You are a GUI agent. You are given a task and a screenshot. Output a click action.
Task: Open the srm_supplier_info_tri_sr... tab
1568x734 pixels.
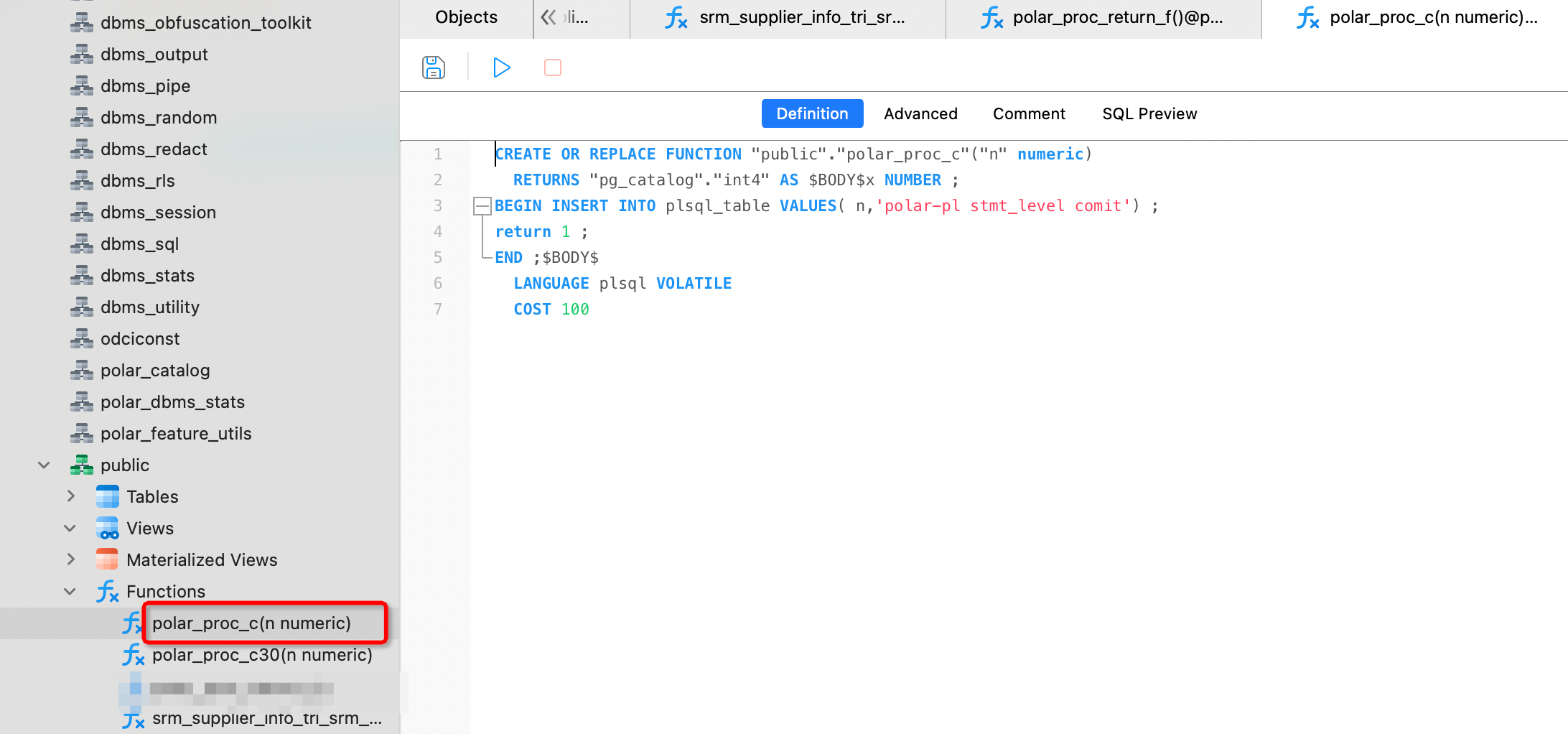click(x=788, y=18)
